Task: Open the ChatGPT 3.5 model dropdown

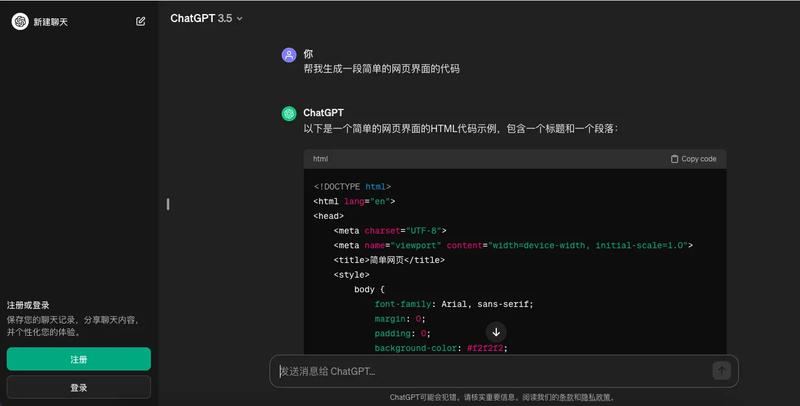Action: pyautogui.click(x=206, y=18)
